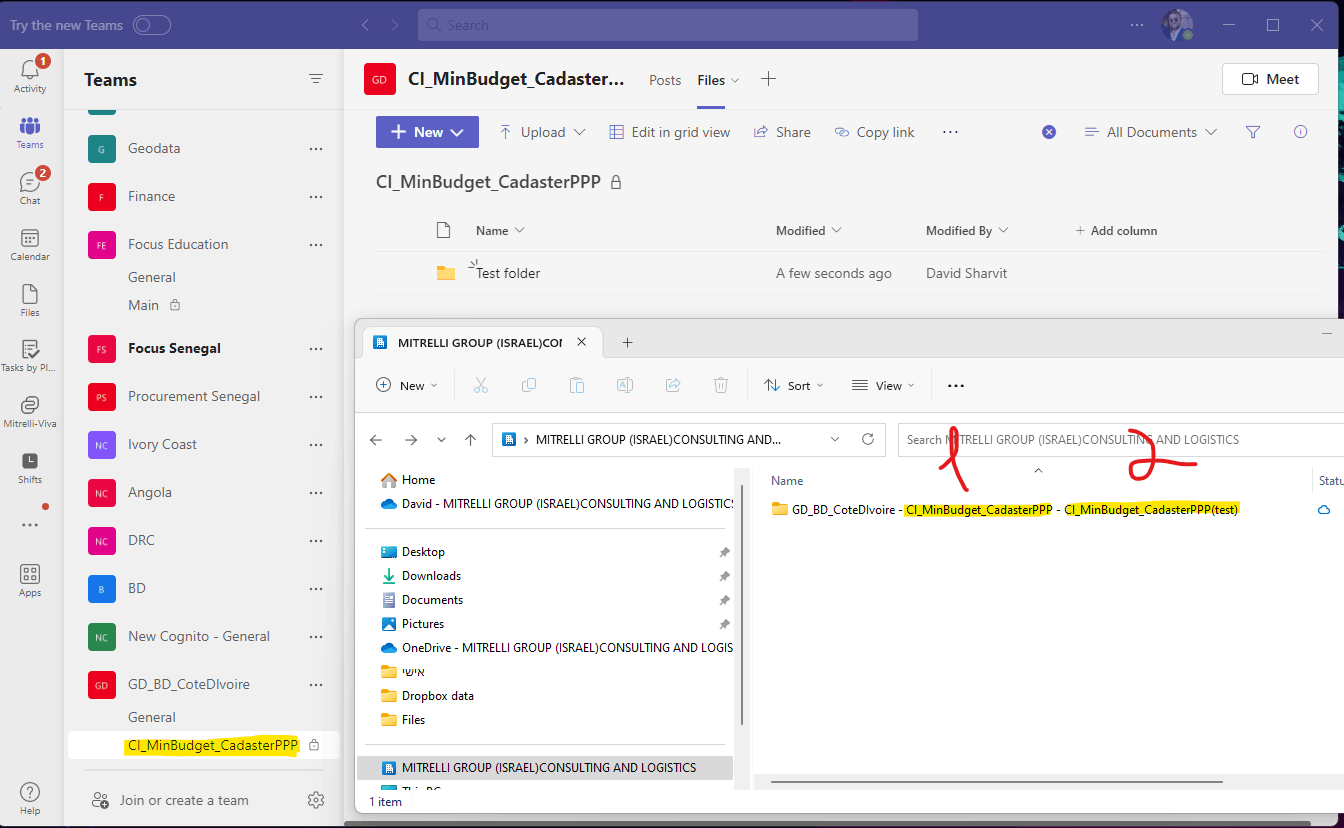Select Dropbox data folder in navigation pane

pos(438,696)
